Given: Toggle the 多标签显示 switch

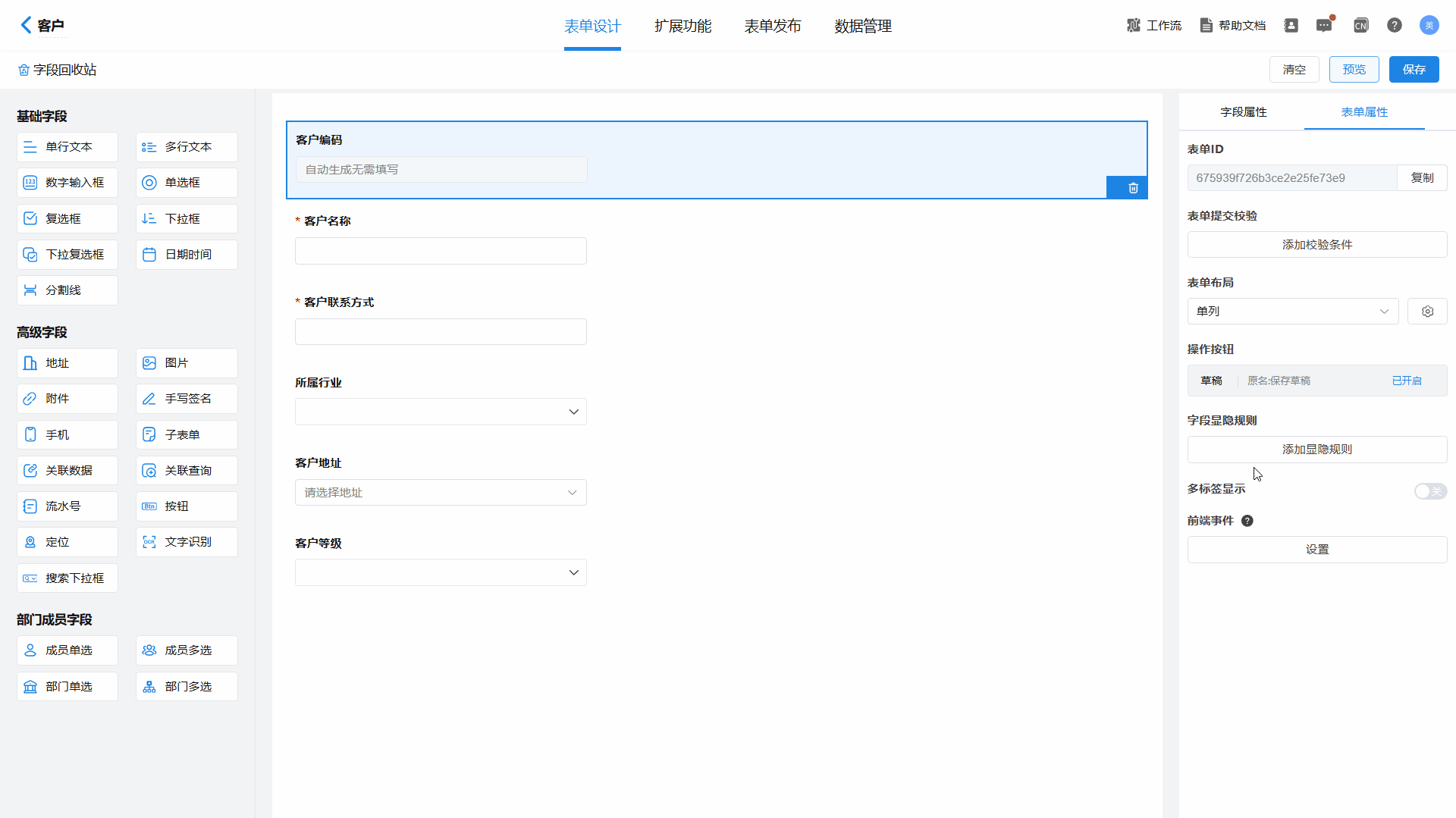Looking at the screenshot, I should pyautogui.click(x=1430, y=491).
